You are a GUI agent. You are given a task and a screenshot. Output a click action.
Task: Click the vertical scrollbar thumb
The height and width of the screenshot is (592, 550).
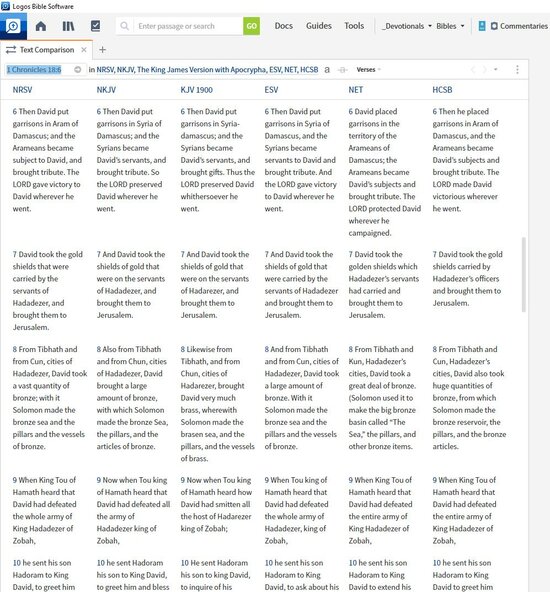click(x=524, y=274)
